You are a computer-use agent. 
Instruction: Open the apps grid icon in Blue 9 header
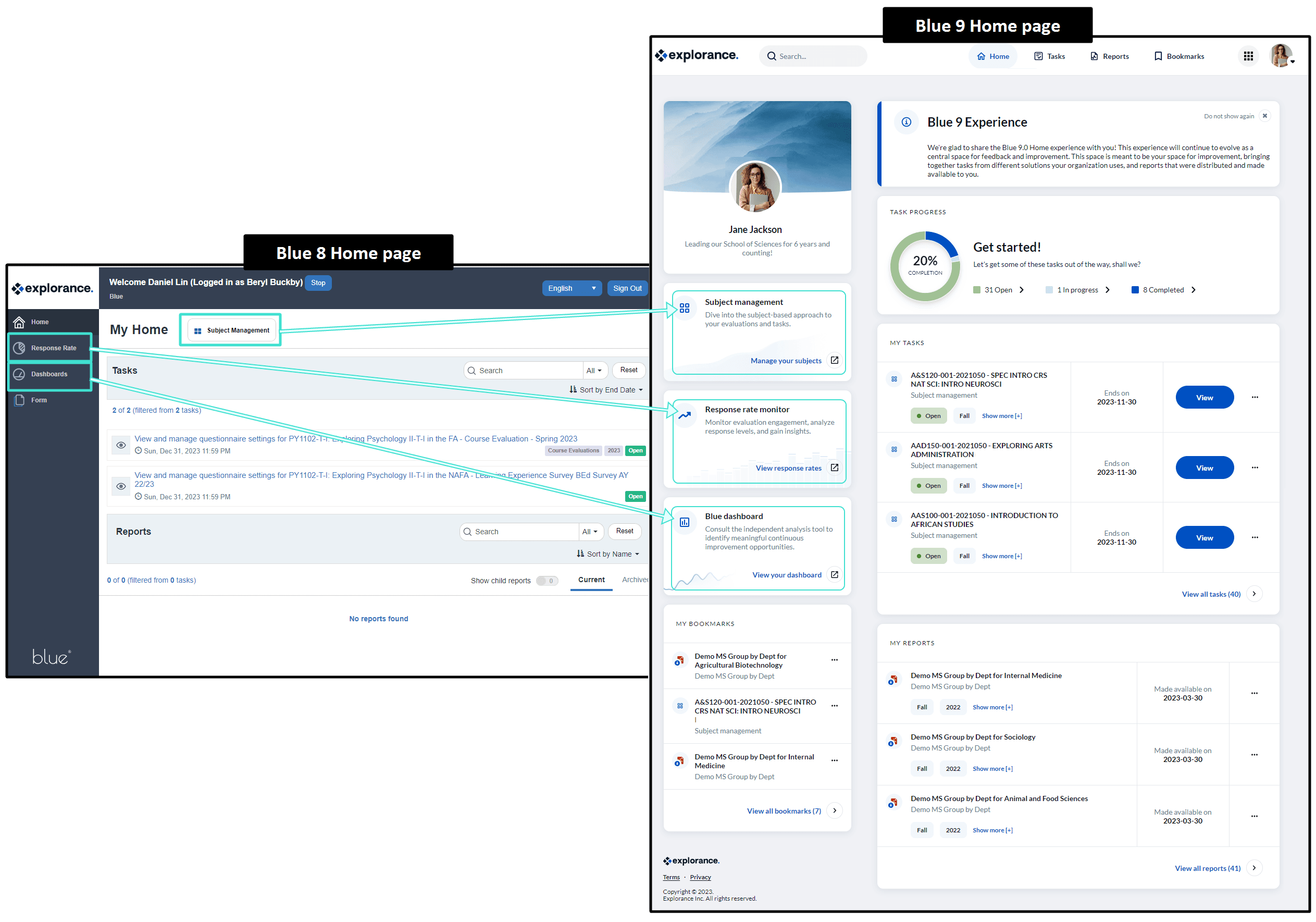[x=1248, y=56]
